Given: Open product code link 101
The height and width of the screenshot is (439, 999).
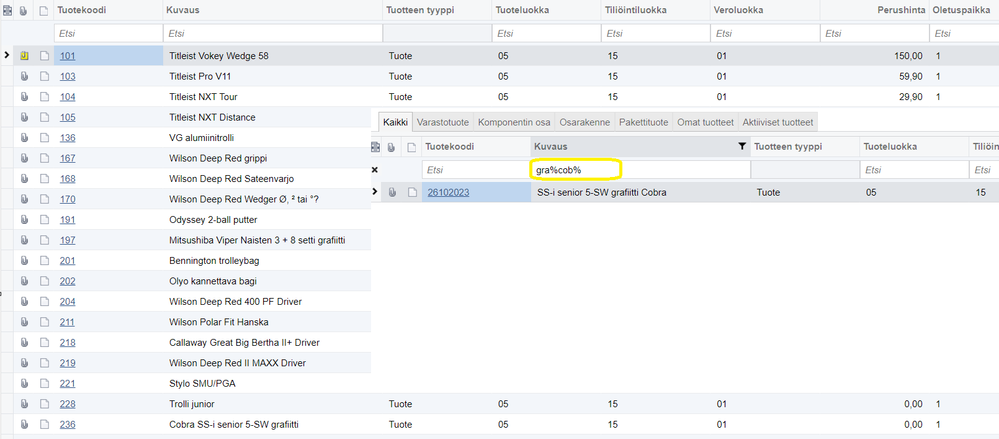Looking at the screenshot, I should point(68,56).
